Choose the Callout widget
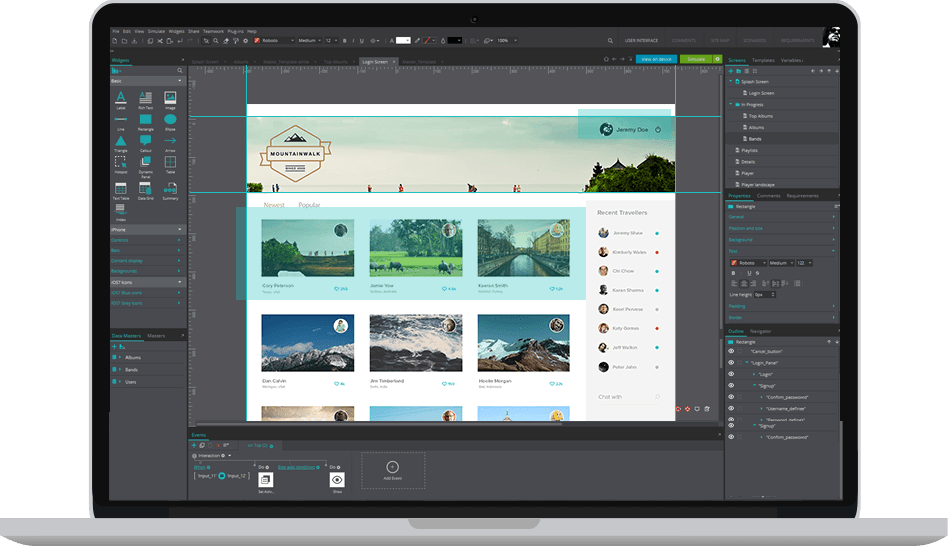 pos(145,141)
